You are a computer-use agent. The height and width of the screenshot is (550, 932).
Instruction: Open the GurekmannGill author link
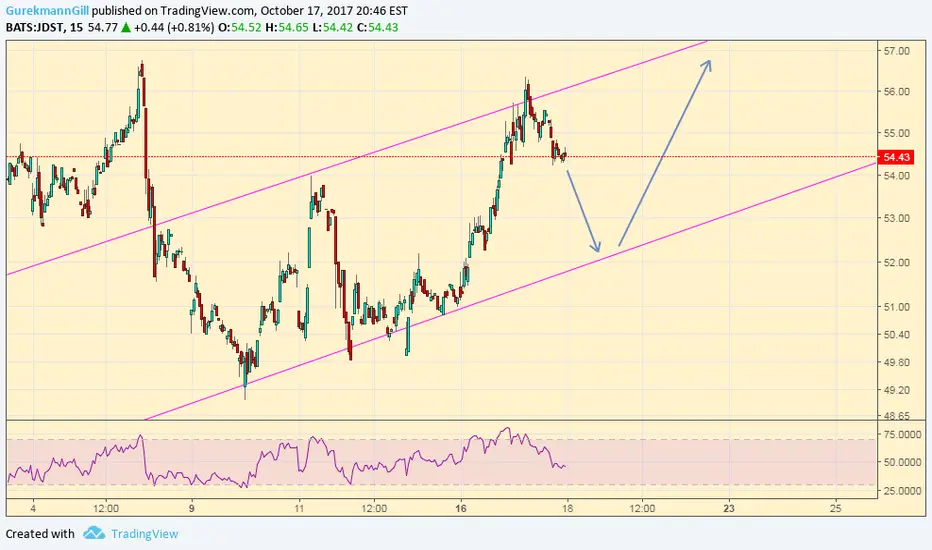47,11
